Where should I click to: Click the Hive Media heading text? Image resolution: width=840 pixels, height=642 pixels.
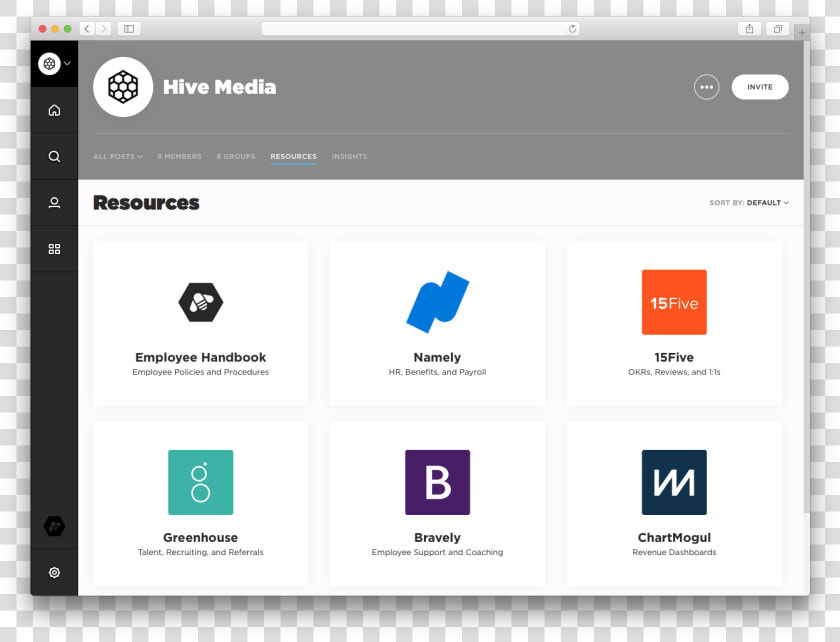tap(220, 87)
